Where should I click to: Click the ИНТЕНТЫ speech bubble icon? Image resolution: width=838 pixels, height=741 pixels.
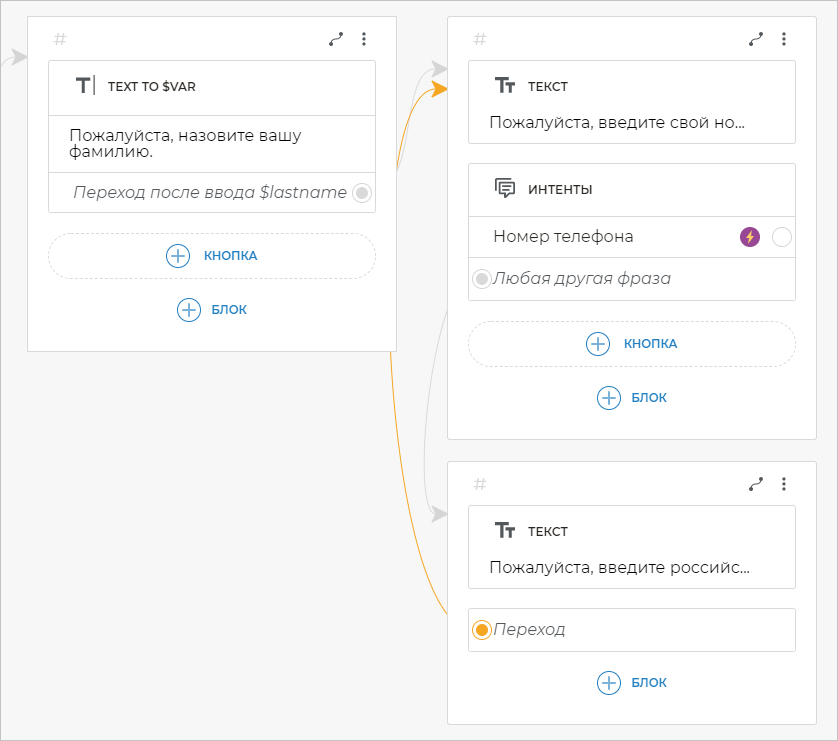click(505, 189)
